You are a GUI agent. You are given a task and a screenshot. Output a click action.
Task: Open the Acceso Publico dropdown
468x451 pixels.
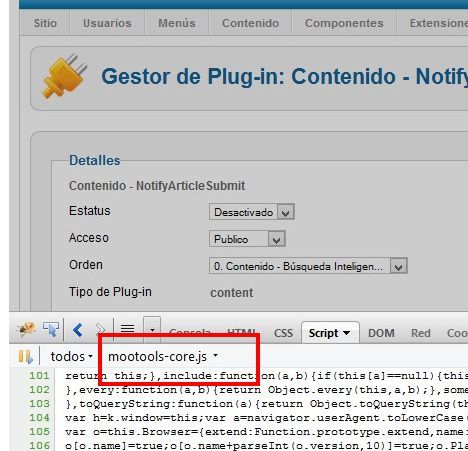[247, 239]
